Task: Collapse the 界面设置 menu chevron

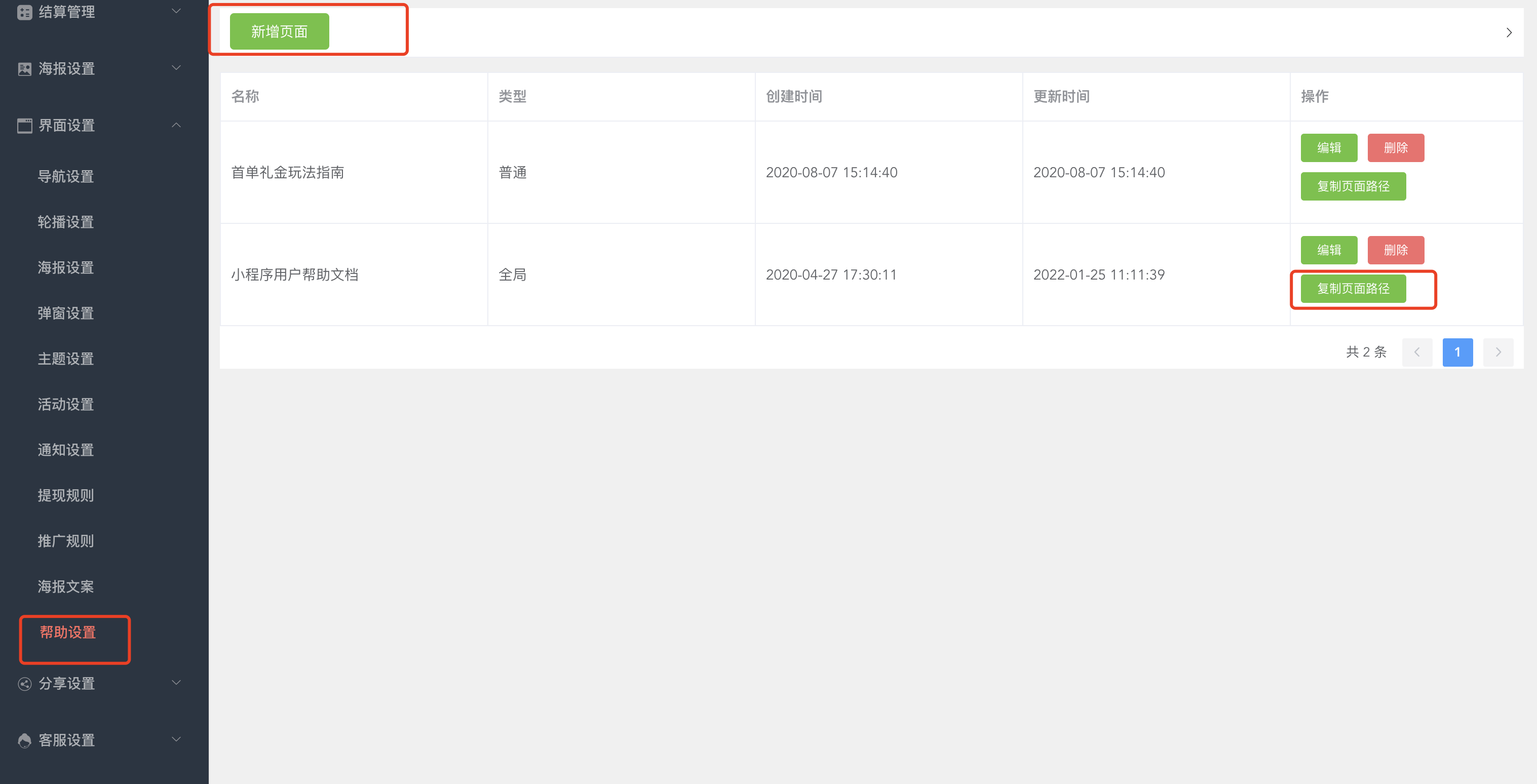Action: click(176, 125)
